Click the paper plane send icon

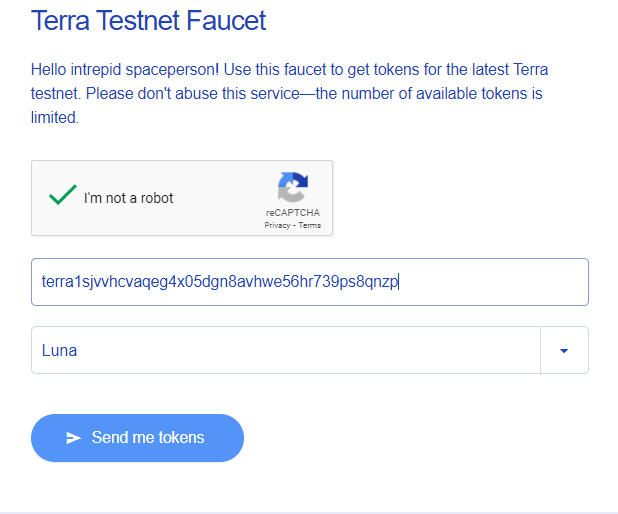click(x=73, y=438)
